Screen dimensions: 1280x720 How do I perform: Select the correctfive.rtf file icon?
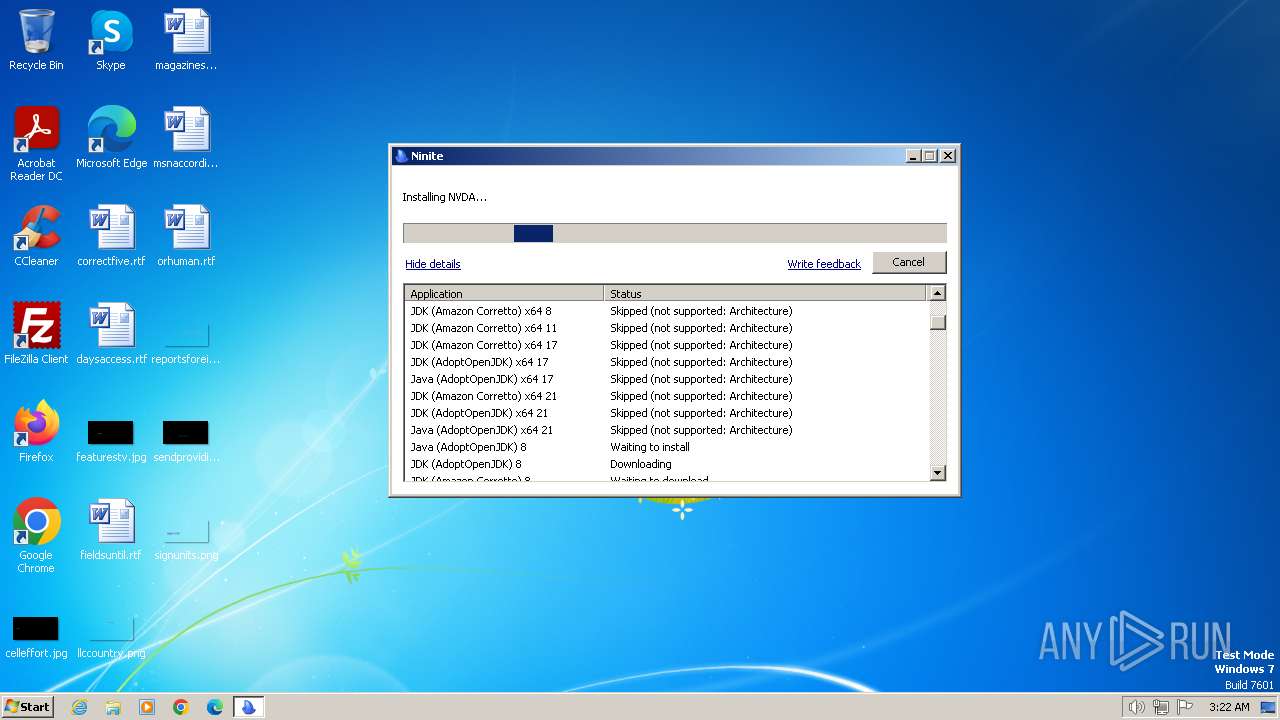[111, 236]
